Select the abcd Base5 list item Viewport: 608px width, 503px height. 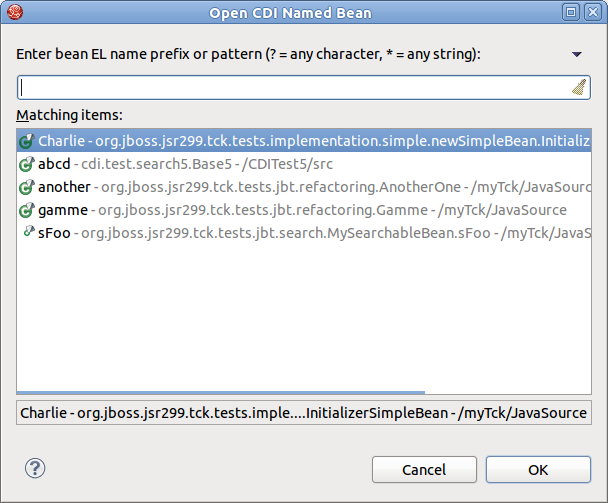[x=200, y=165]
